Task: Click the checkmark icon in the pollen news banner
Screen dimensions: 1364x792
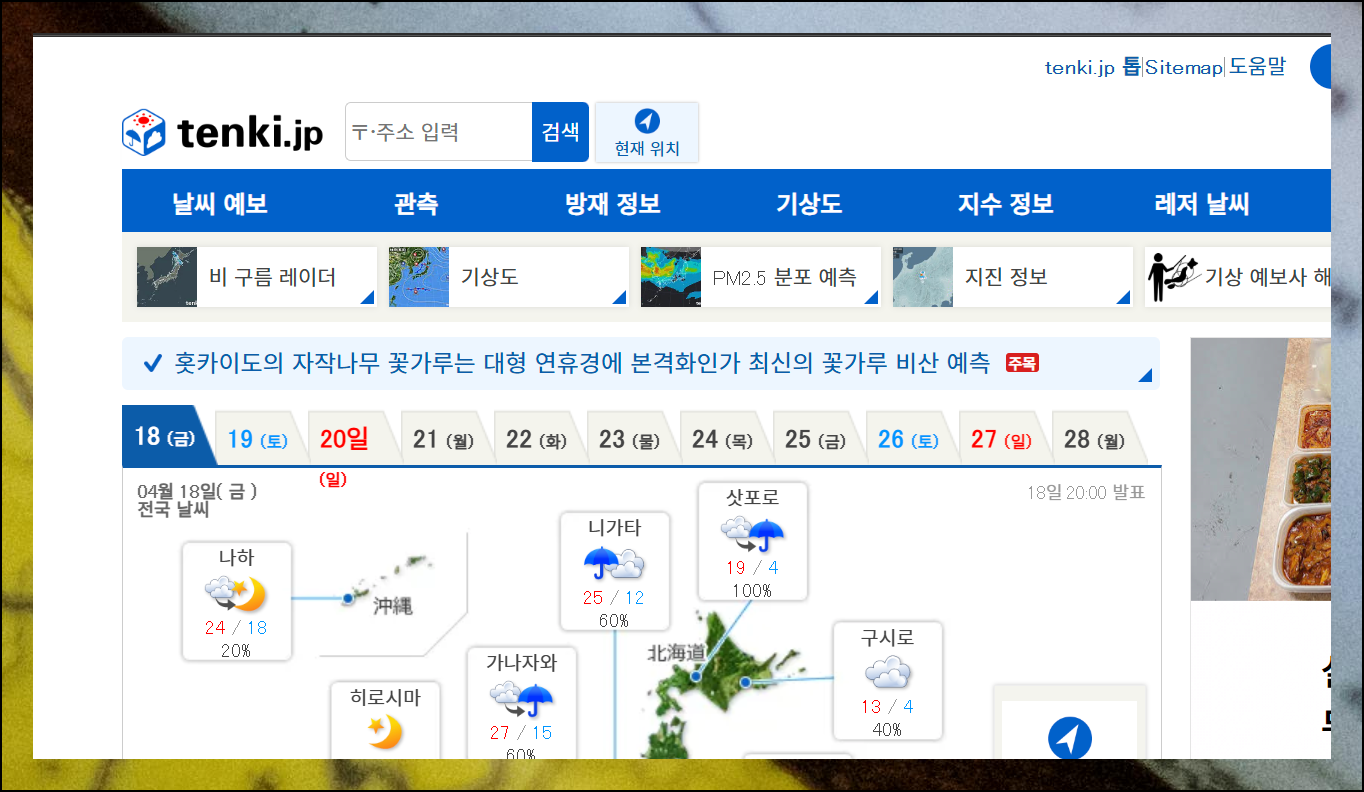Action: 153,363
